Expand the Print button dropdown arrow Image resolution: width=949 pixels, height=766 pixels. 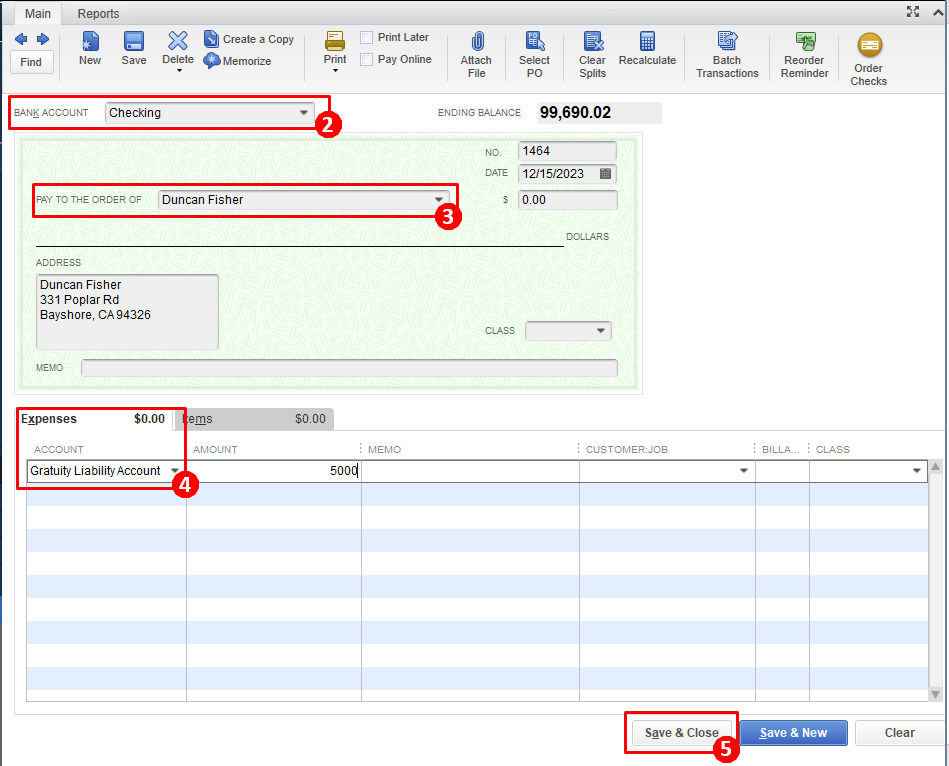tap(335, 71)
